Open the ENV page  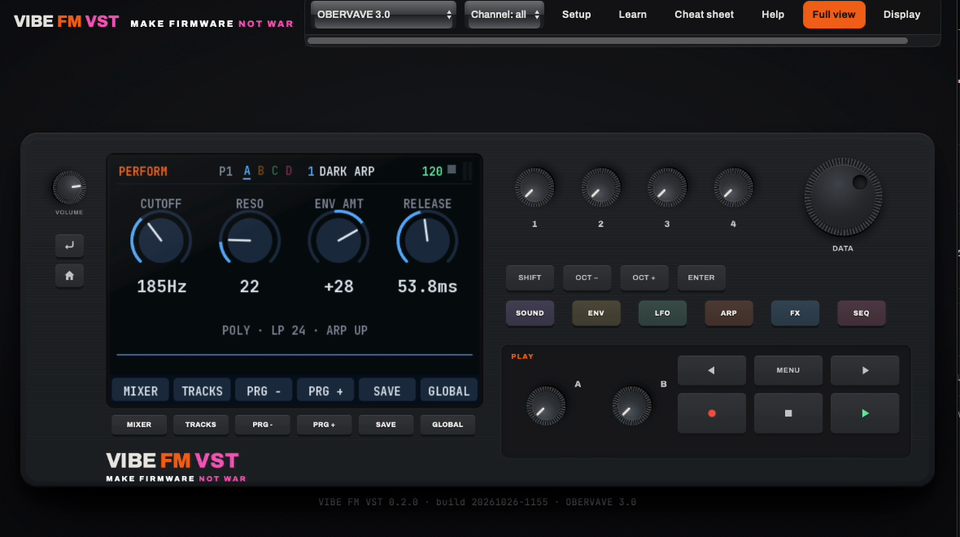[596, 313]
